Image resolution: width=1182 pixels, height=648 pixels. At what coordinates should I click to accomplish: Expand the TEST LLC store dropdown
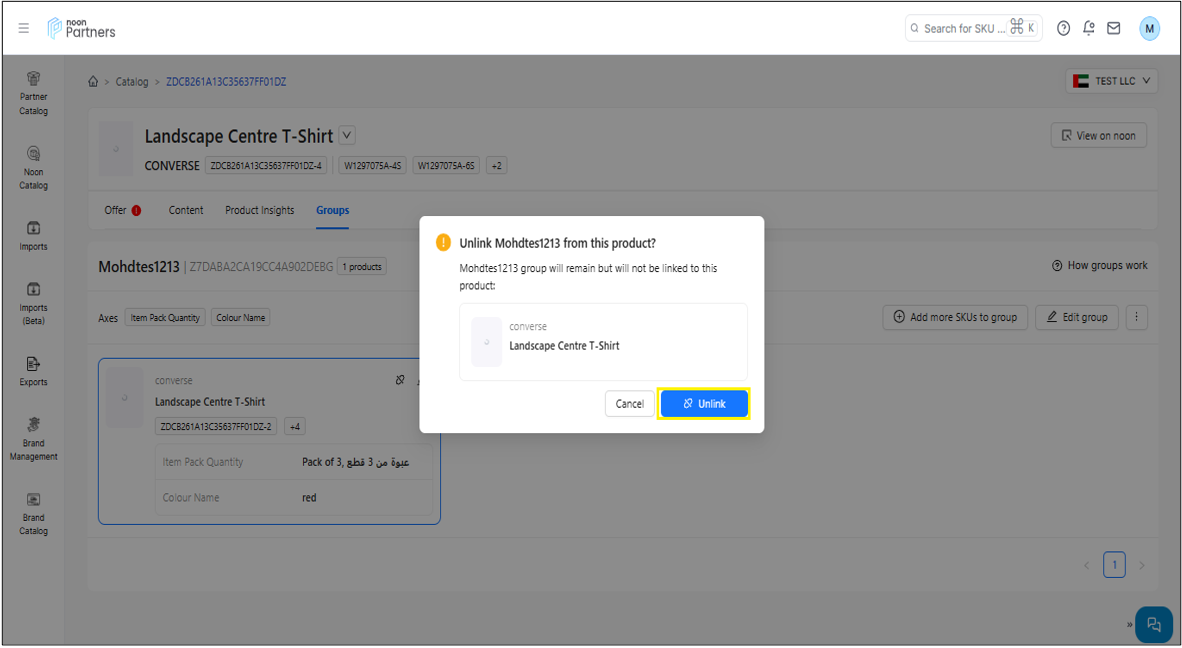point(1111,81)
